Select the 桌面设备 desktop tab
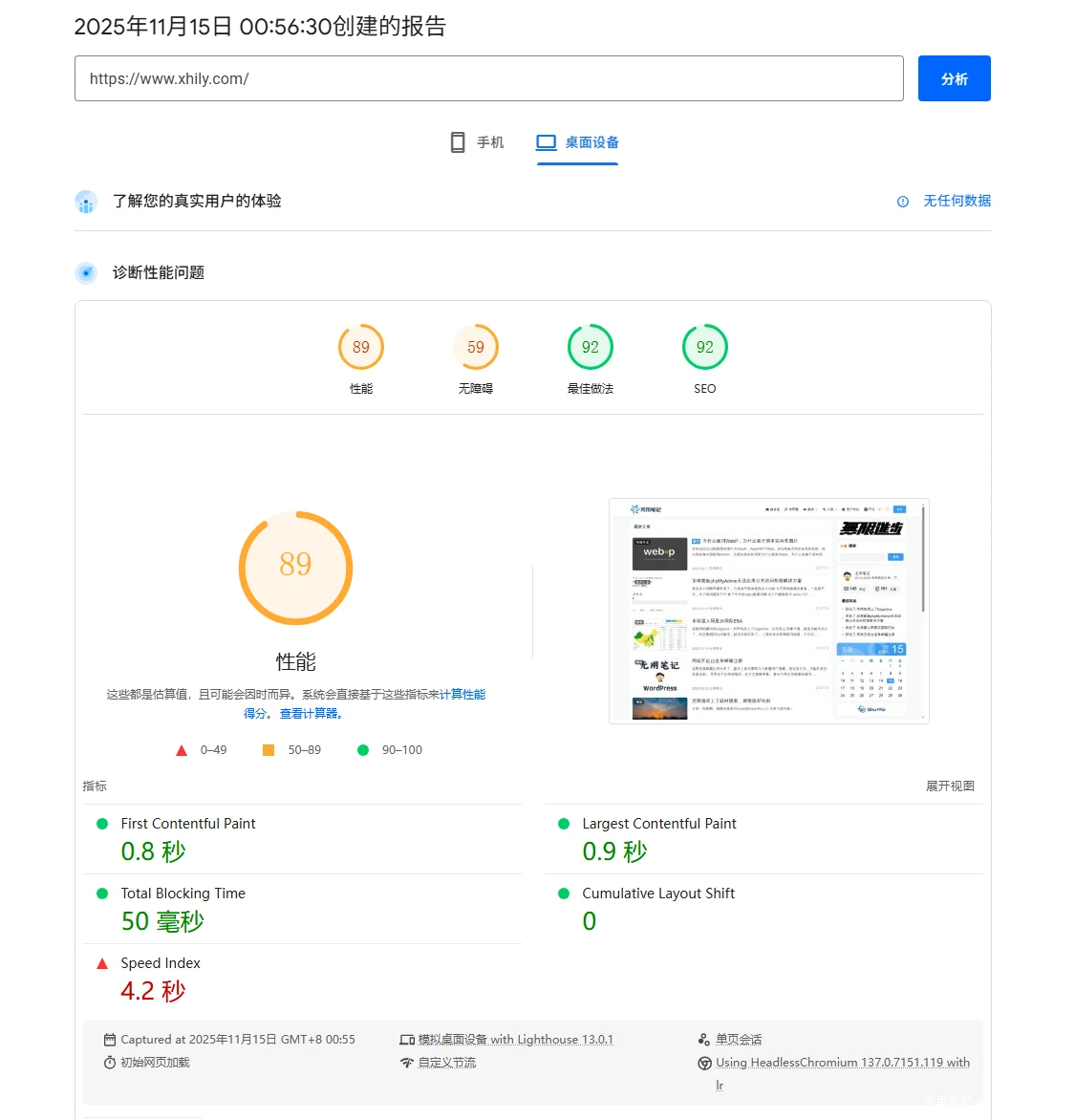 pos(577,142)
